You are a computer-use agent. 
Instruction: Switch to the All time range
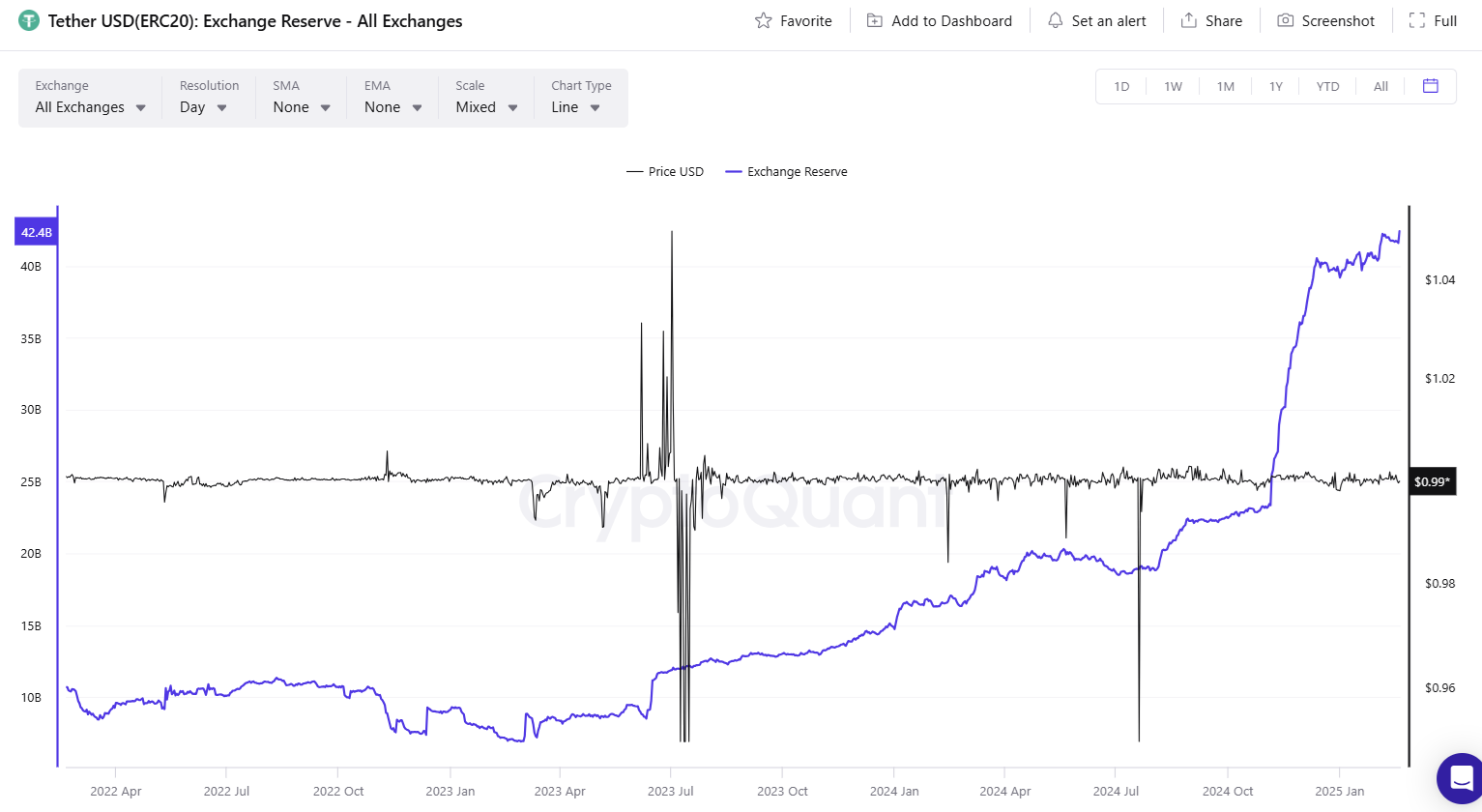1380,86
